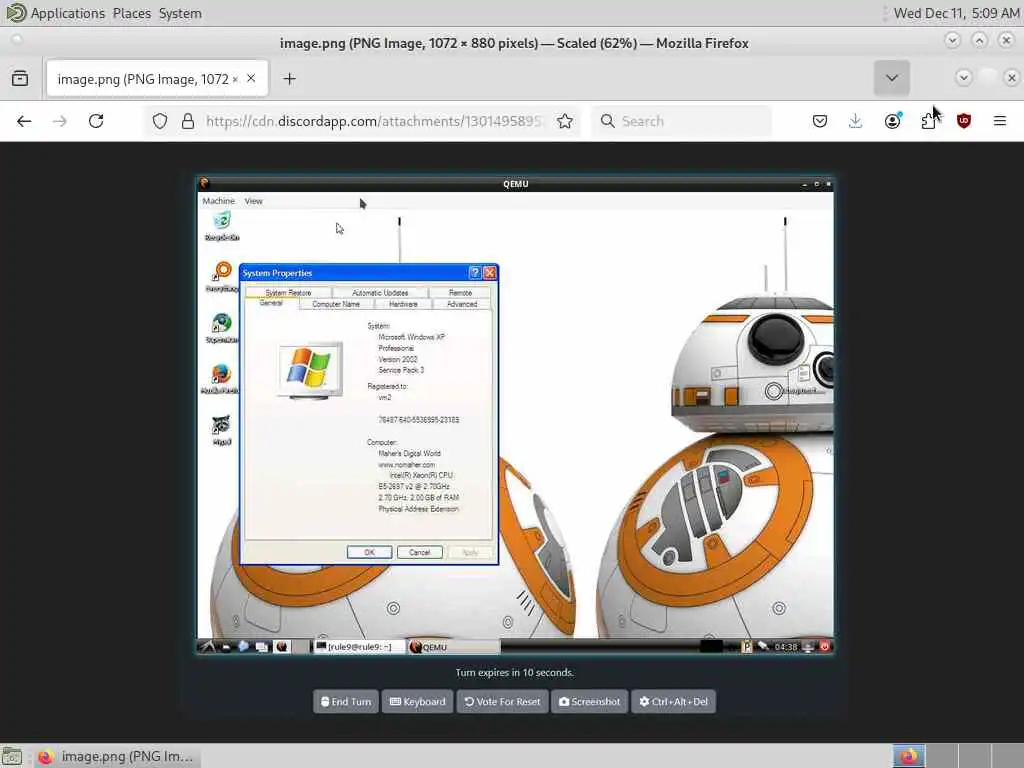Click the Recycle Bin desktop icon
1024x768 pixels.
[x=222, y=226]
